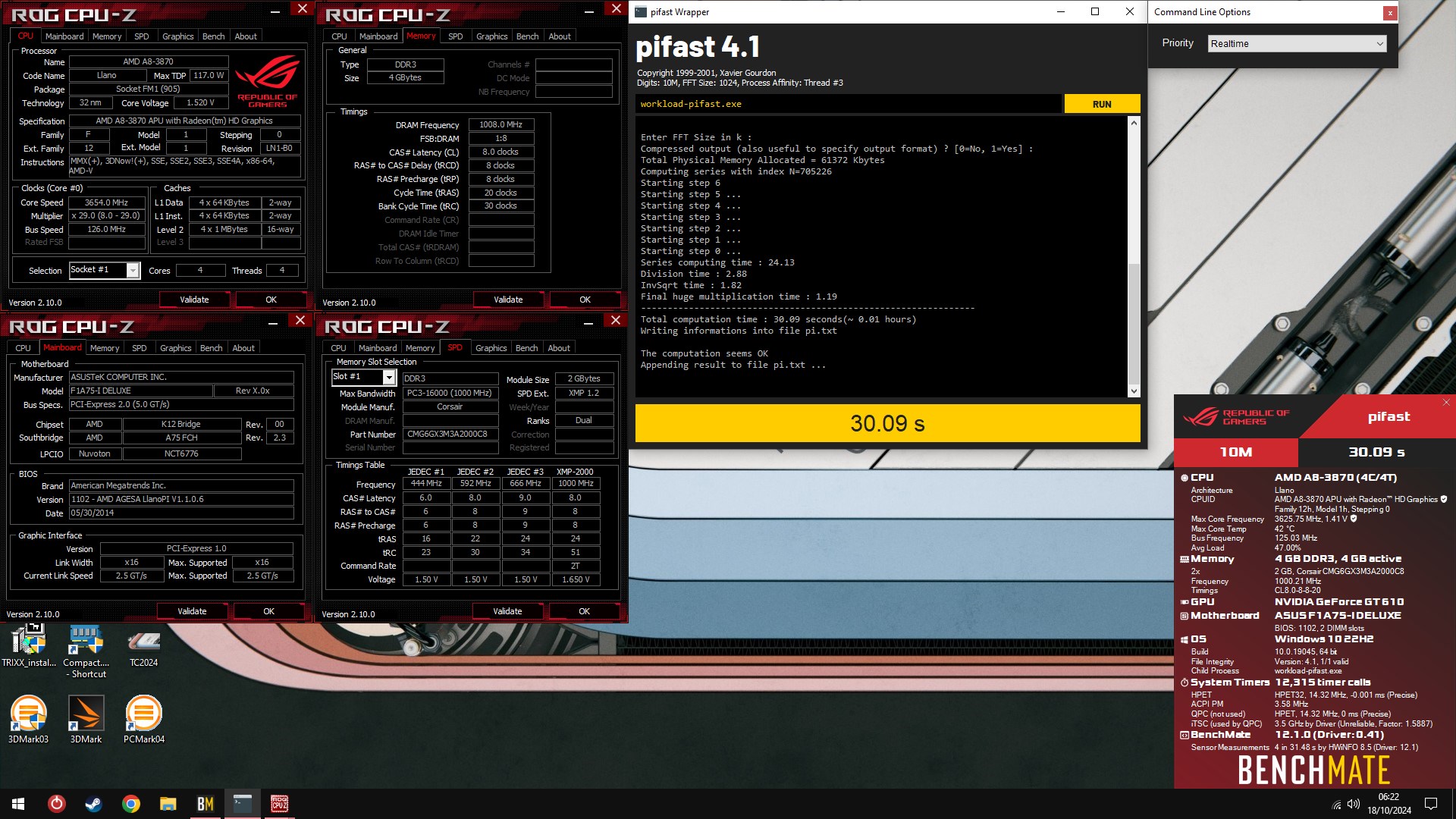Image resolution: width=1456 pixels, height=819 pixels.
Task: Click the CPU section icon in BenchMate panel
Action: pyautogui.click(x=1185, y=478)
